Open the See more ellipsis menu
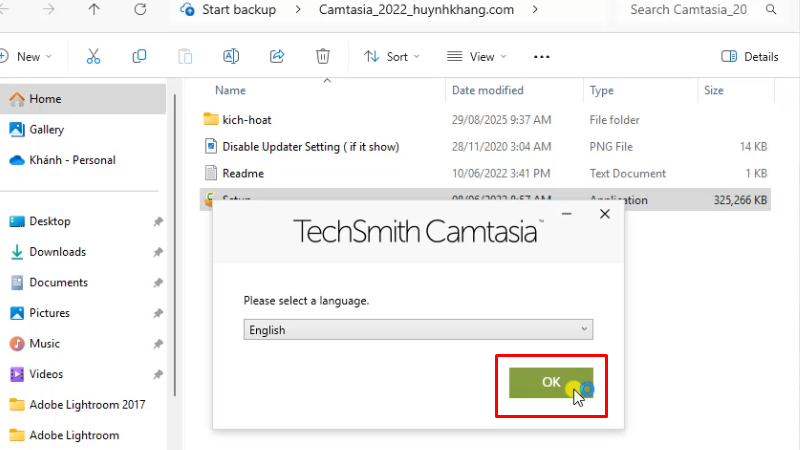 (541, 57)
